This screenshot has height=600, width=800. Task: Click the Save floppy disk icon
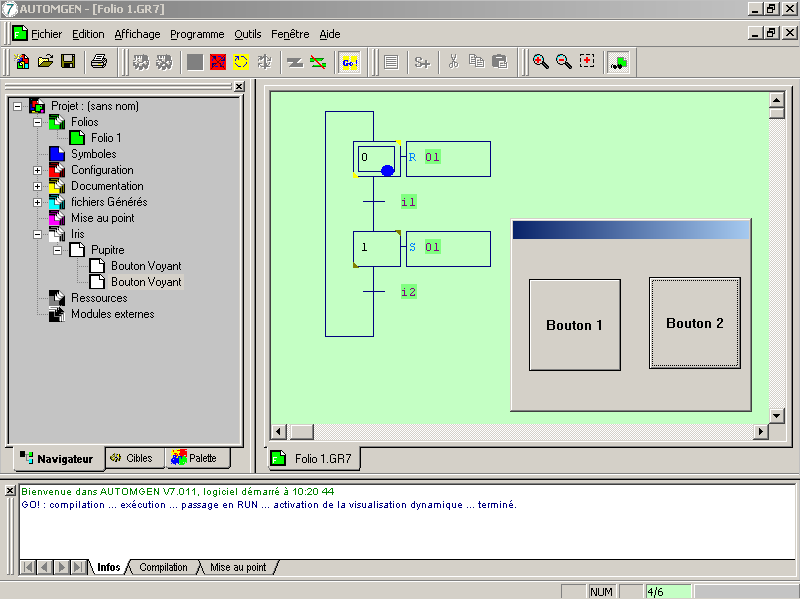click(x=68, y=62)
